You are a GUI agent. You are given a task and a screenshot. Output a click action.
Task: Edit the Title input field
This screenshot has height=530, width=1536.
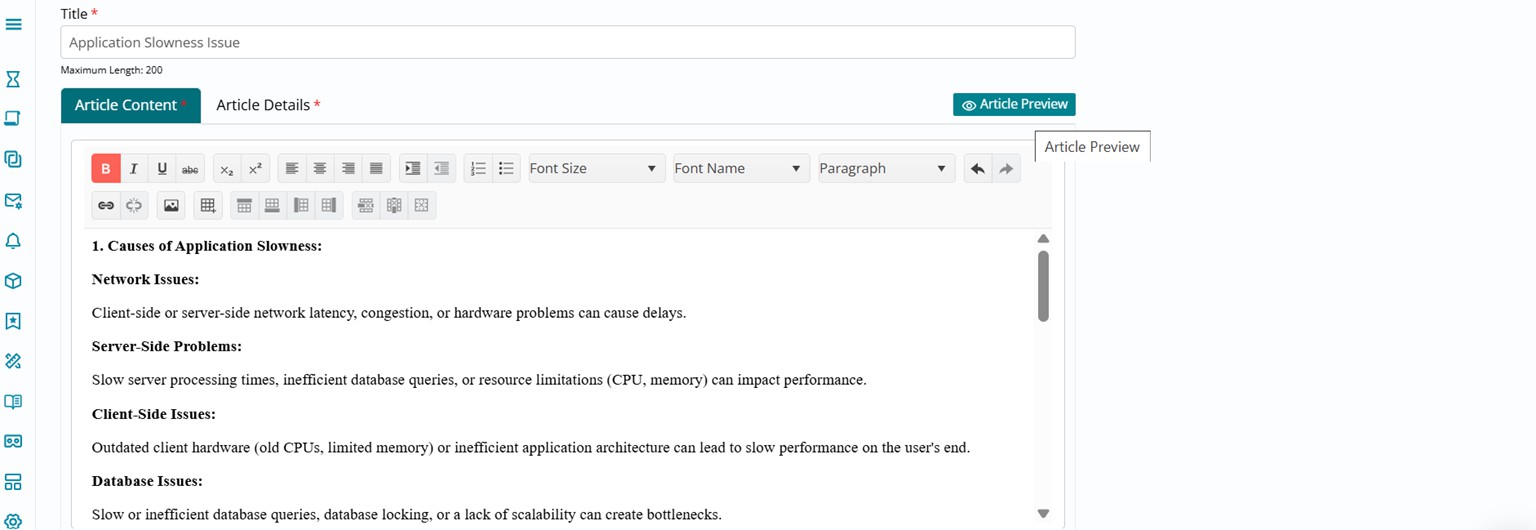568,42
